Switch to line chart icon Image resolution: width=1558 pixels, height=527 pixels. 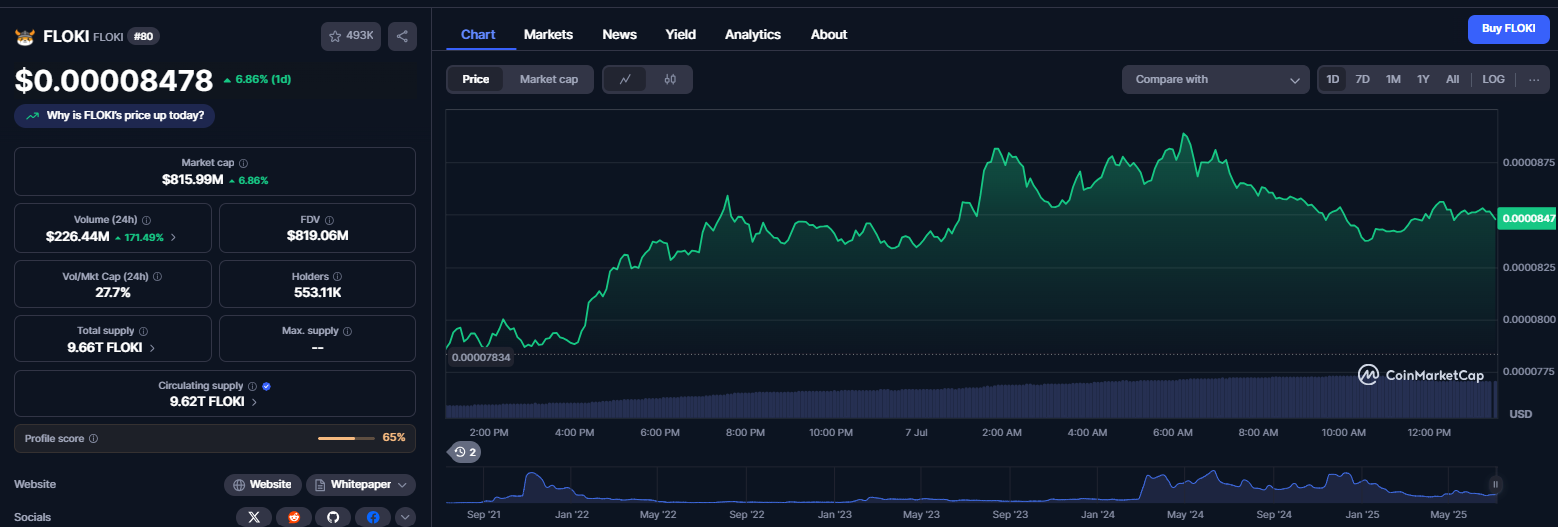[x=625, y=79]
